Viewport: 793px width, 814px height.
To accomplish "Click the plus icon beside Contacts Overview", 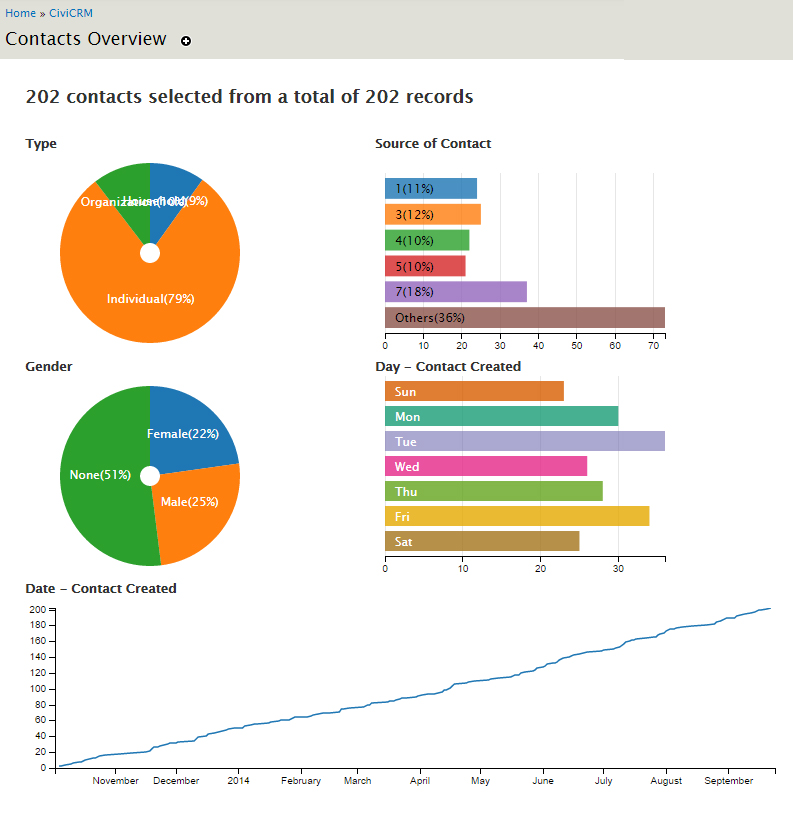I will coord(186,41).
